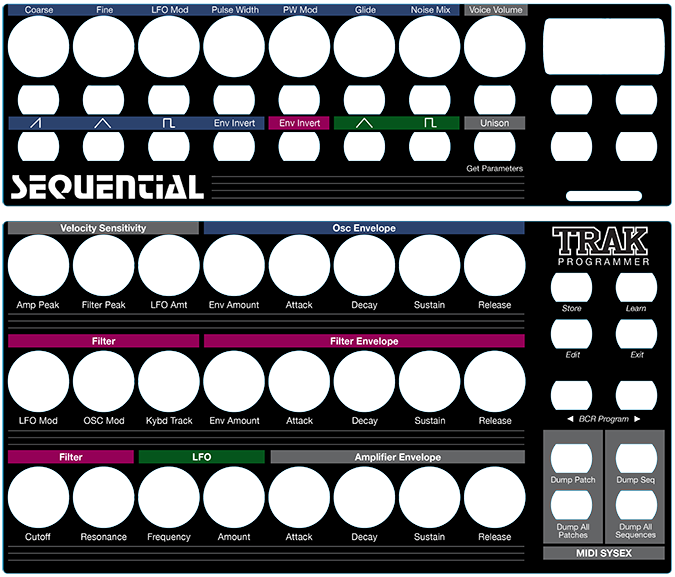Click the Osc Envelope Sustain knob

click(430, 265)
